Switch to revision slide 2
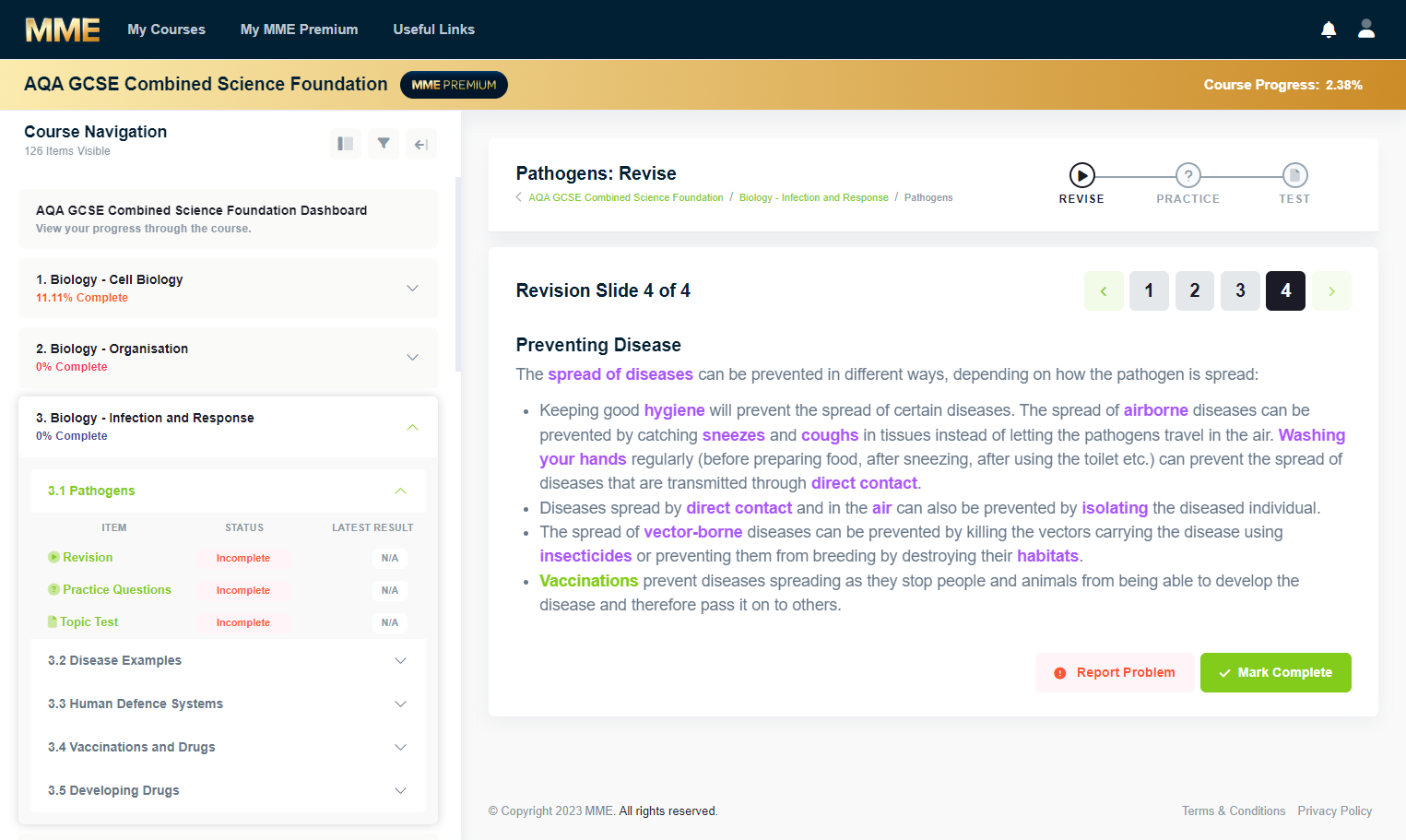 [x=1195, y=291]
